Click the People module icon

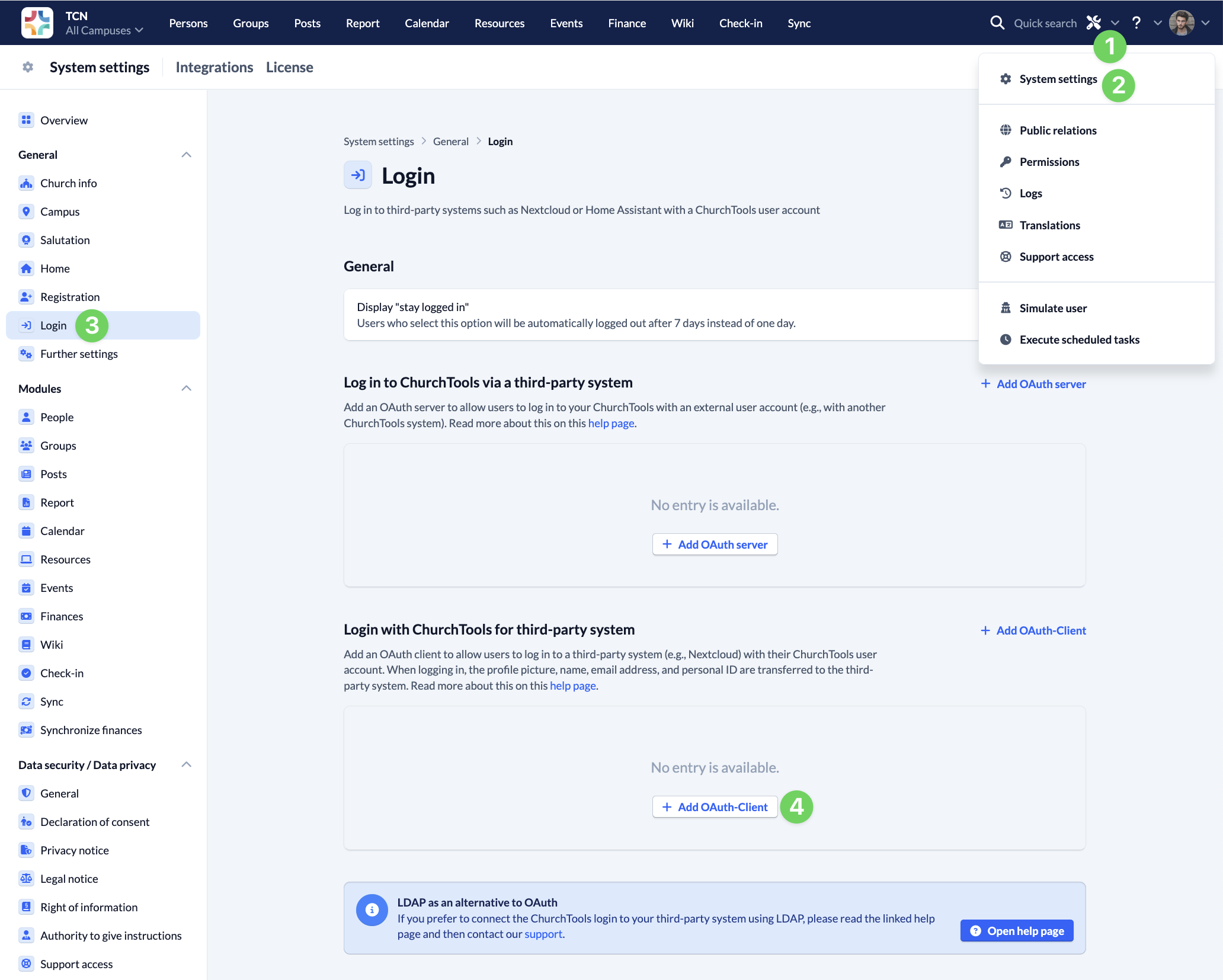click(26, 417)
